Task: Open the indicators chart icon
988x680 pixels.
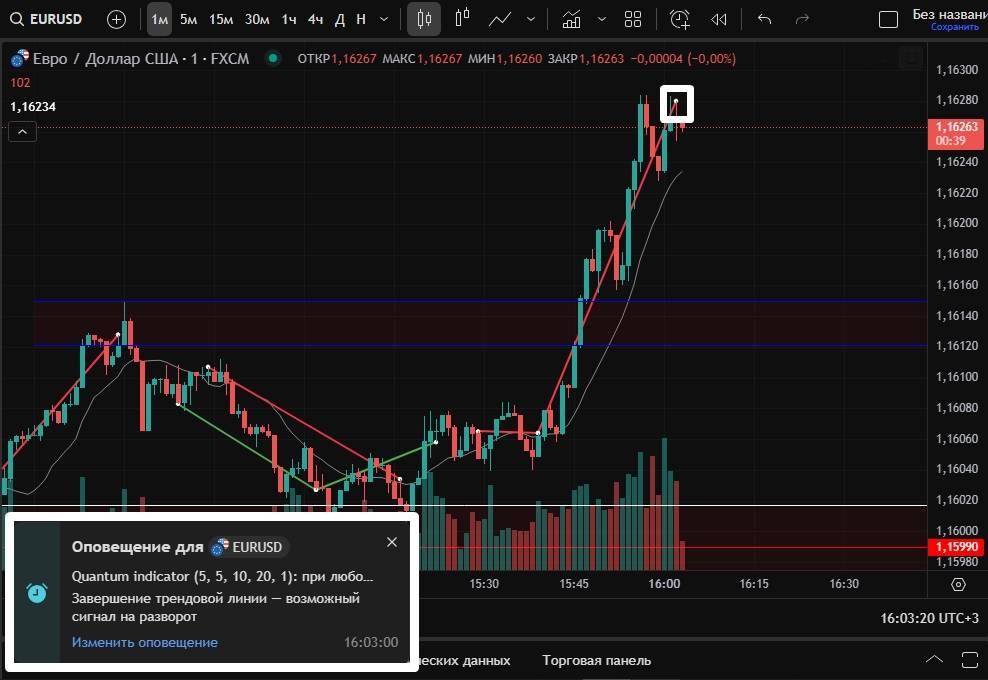Action: click(x=571, y=19)
